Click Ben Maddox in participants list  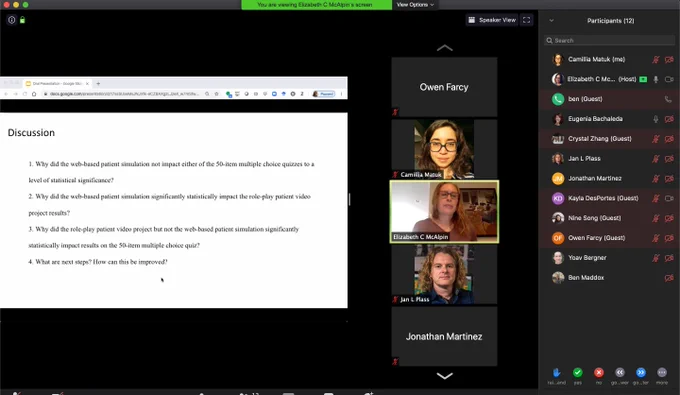tap(609, 277)
